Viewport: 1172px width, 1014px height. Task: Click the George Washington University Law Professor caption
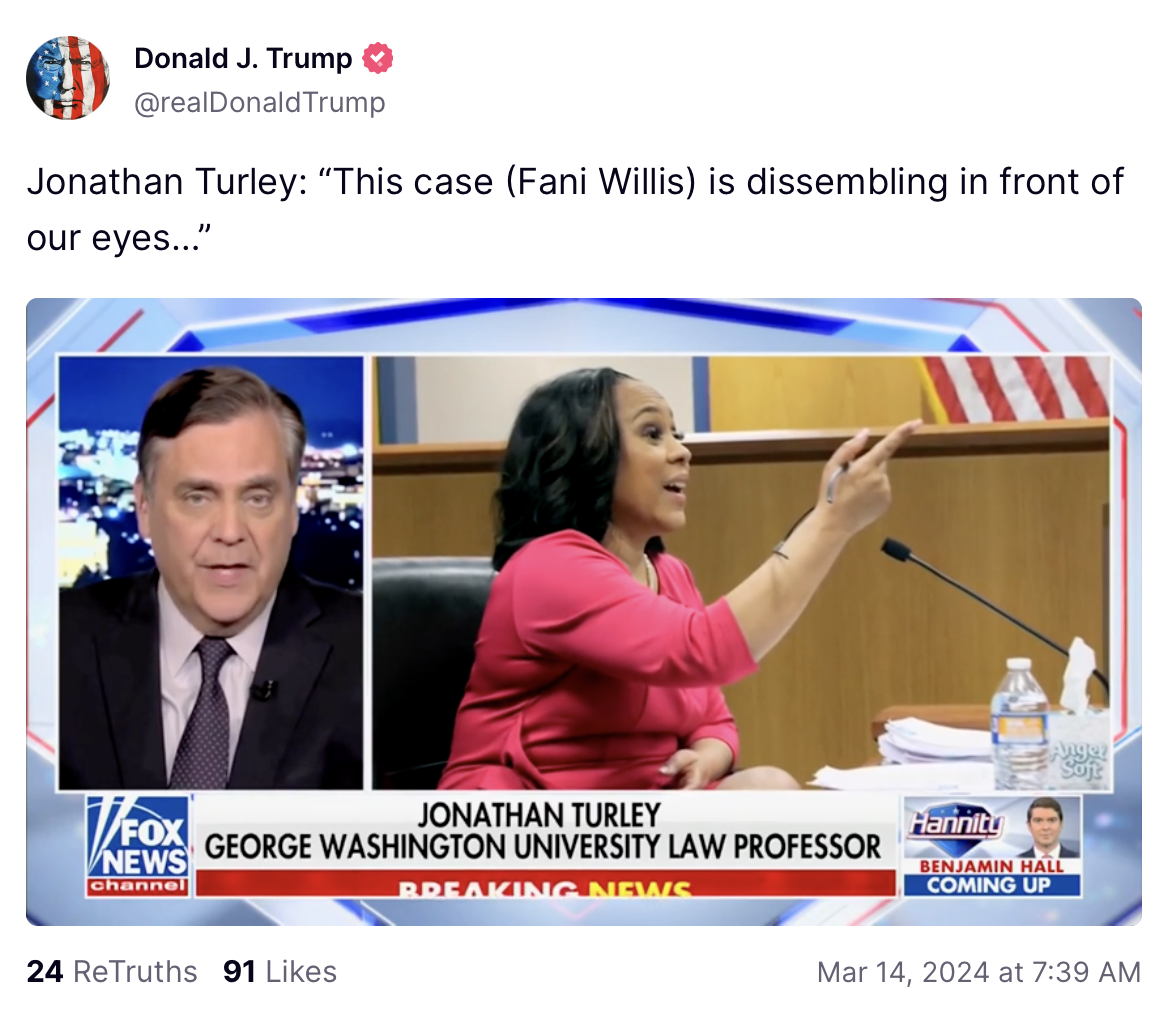[x=543, y=847]
